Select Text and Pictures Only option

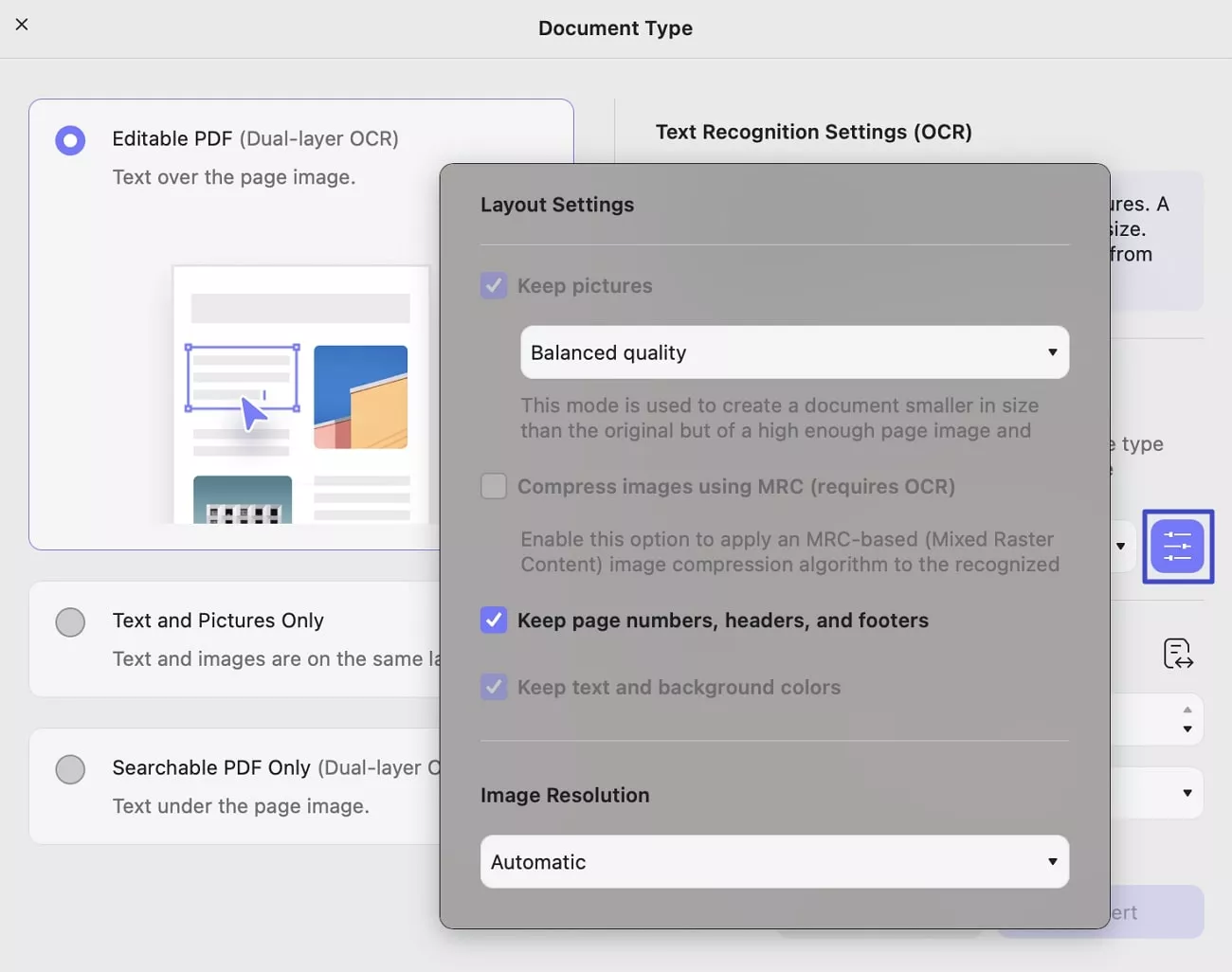(70, 622)
